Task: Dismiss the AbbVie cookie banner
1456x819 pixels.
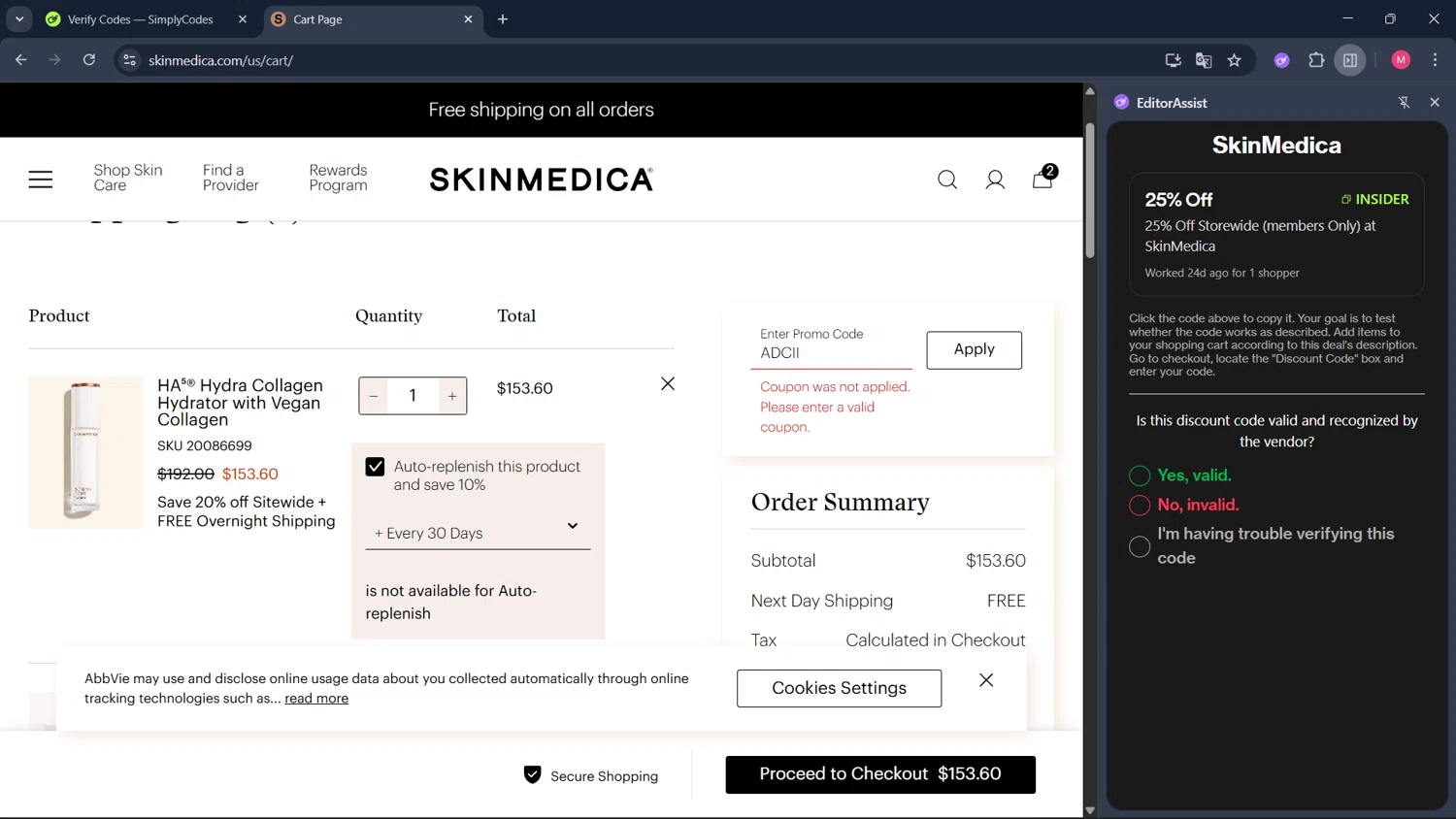Action: [x=986, y=680]
